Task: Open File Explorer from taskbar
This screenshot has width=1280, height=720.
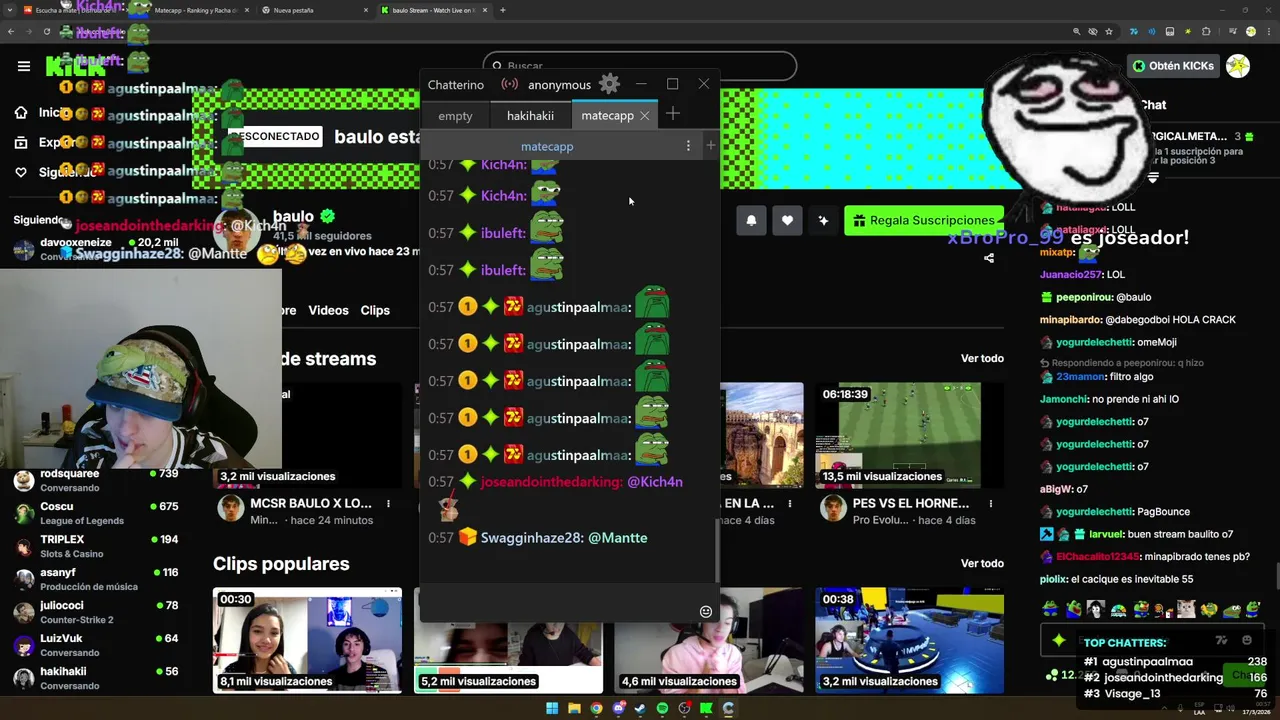Action: click(x=574, y=708)
